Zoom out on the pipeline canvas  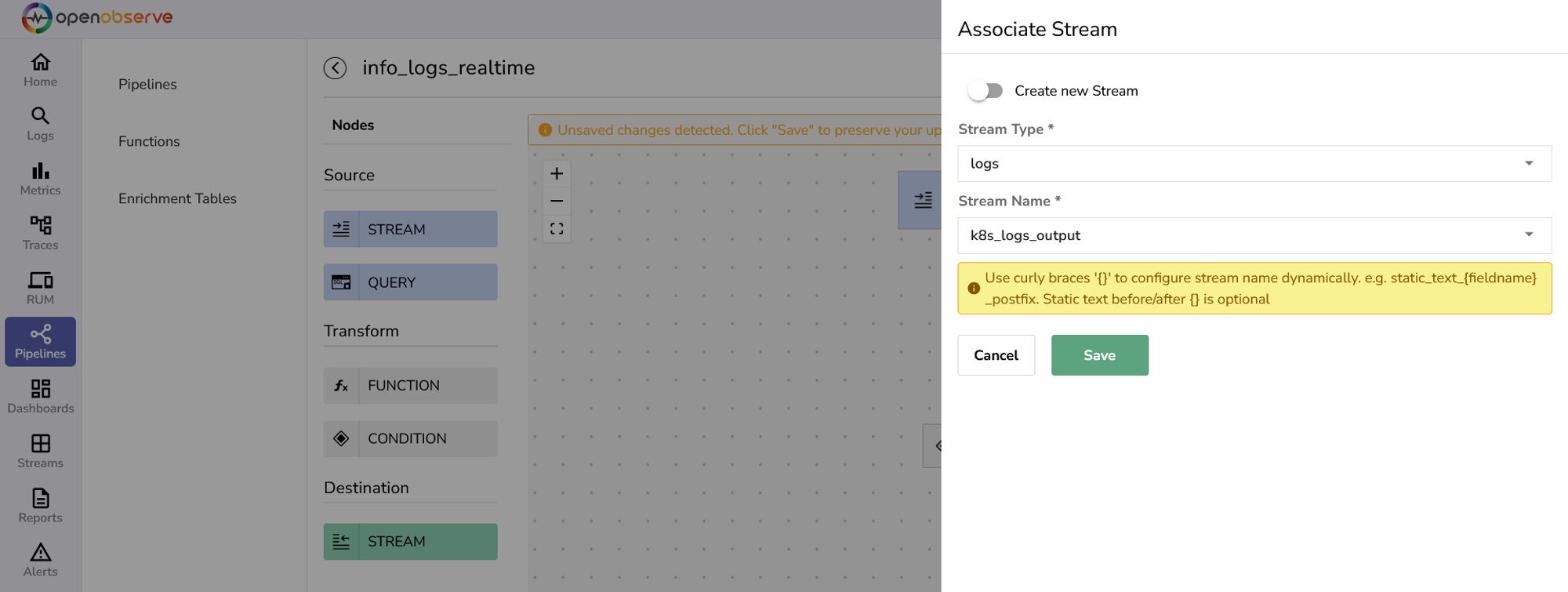[557, 202]
